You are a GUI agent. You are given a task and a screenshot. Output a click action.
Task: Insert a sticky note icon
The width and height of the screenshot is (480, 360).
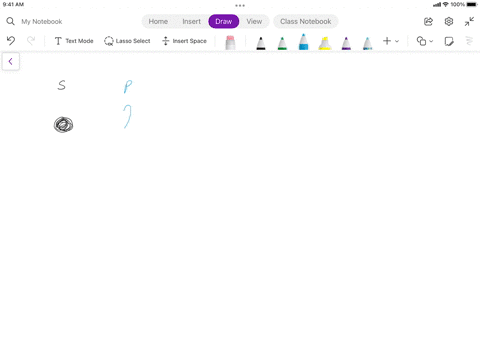(x=449, y=41)
